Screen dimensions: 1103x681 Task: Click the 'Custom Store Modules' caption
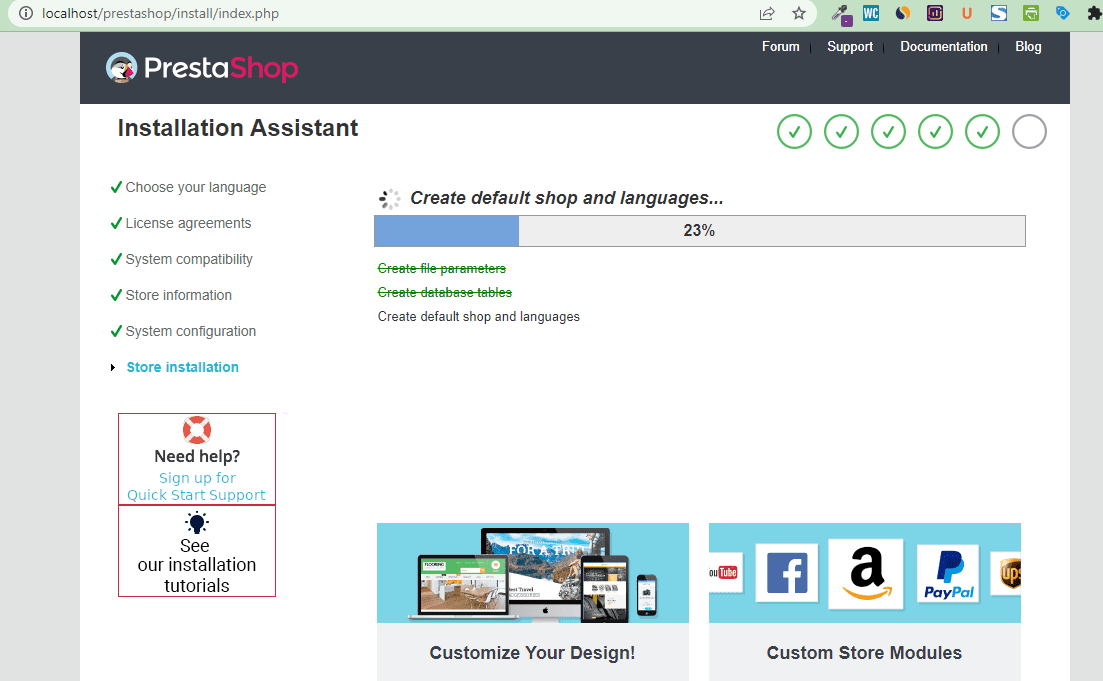click(864, 653)
